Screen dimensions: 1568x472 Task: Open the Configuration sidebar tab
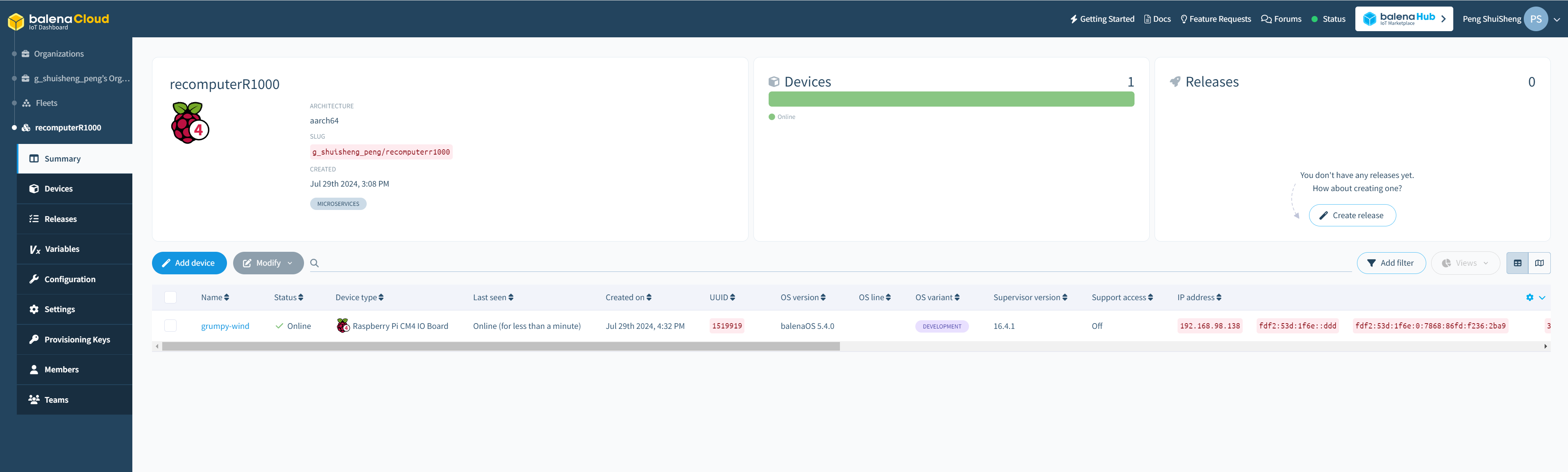[75, 280]
